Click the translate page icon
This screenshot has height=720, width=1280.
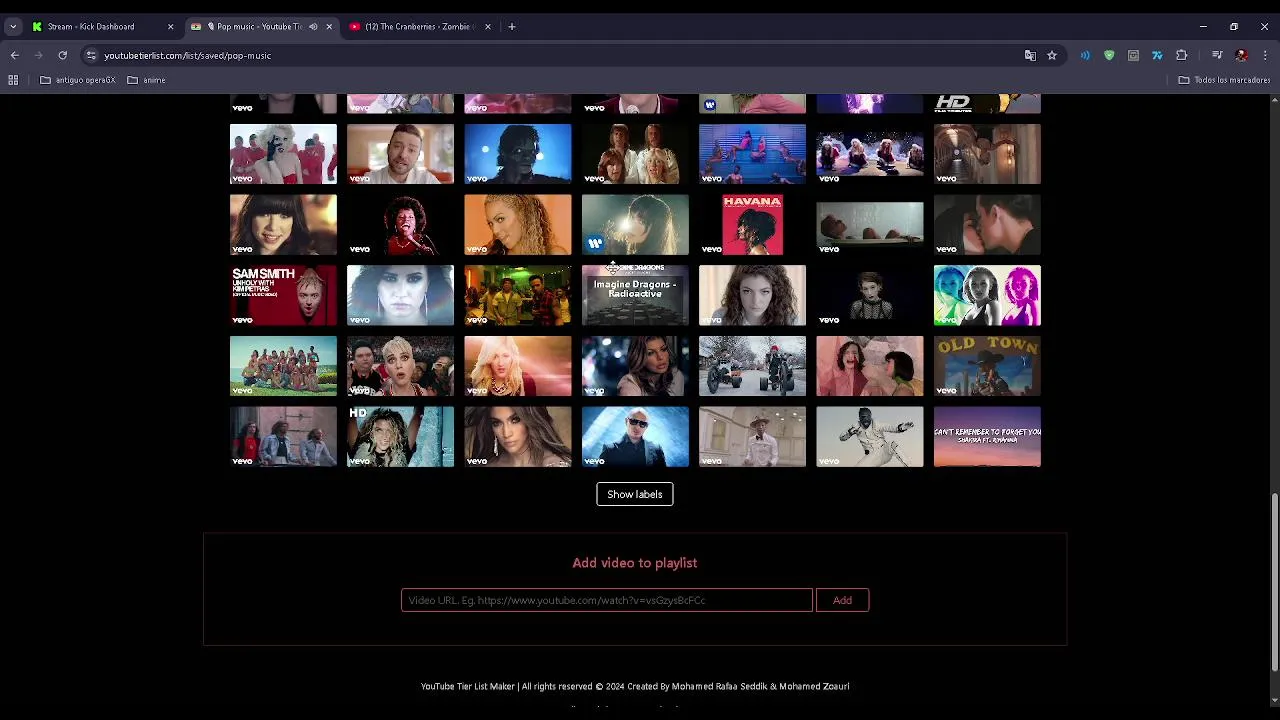click(x=1030, y=56)
